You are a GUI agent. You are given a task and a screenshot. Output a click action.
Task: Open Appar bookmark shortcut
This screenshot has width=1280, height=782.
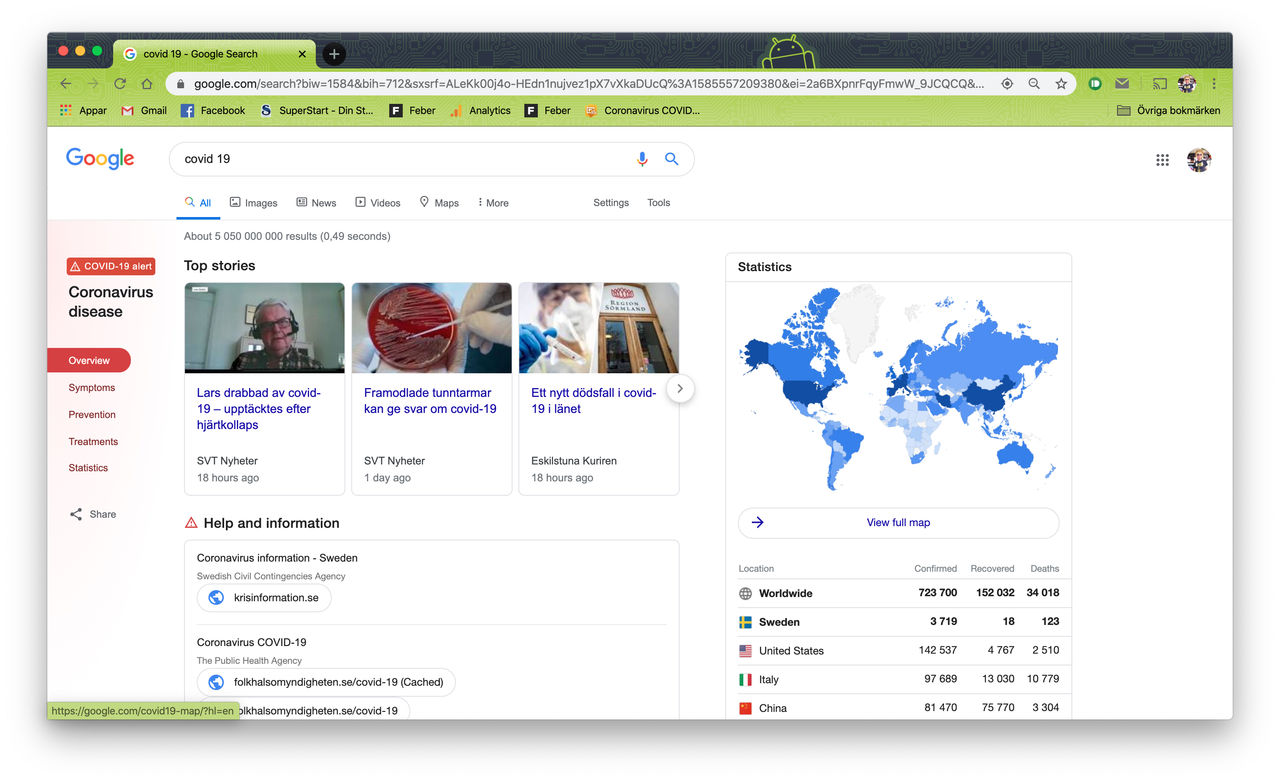pos(83,110)
